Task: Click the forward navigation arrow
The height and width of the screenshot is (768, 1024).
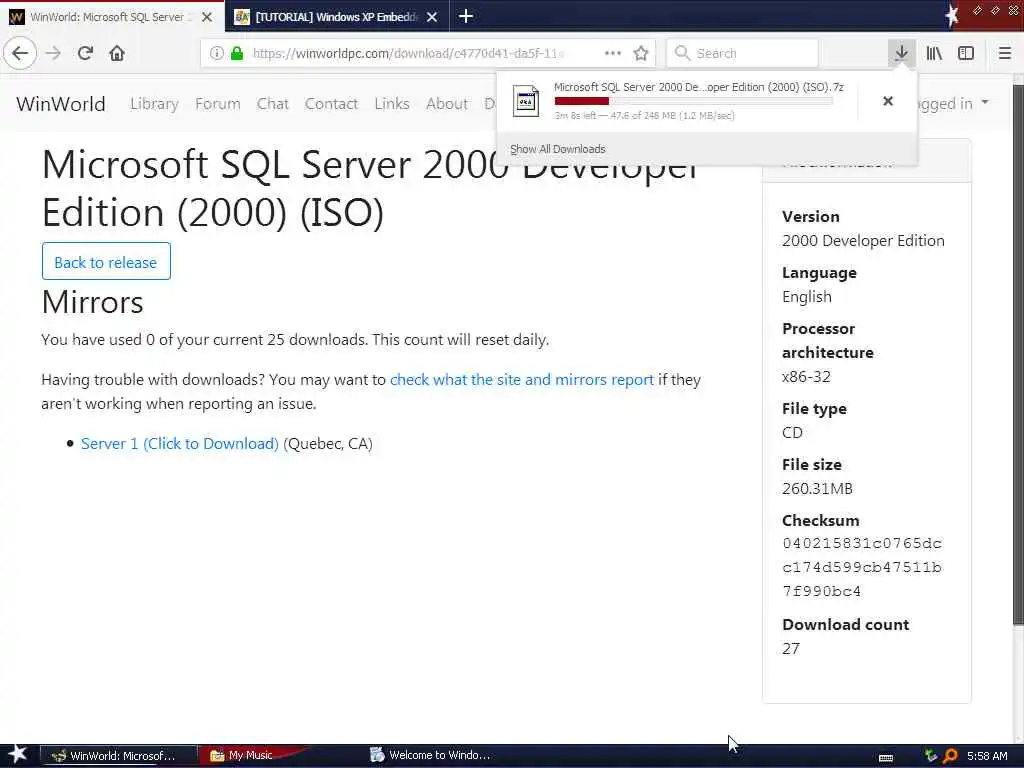Action: click(54, 53)
